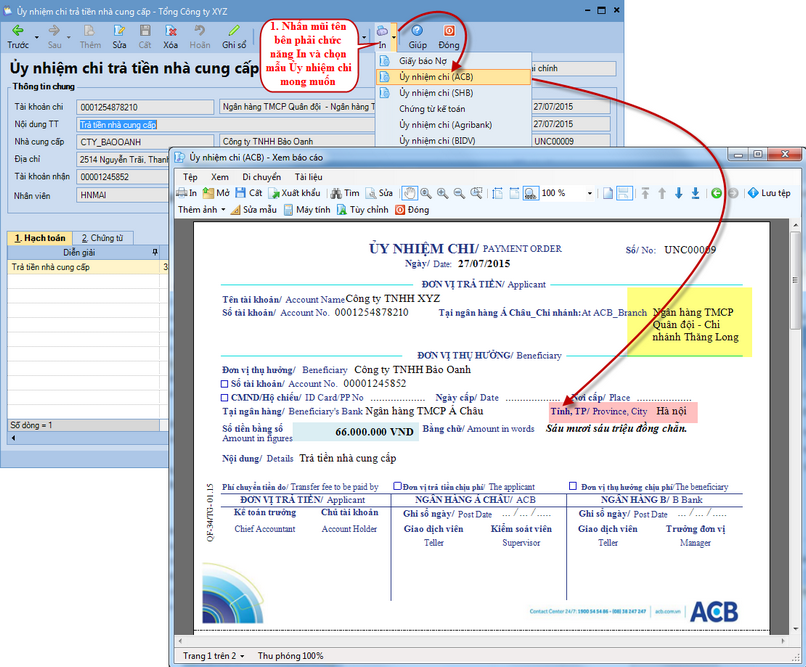Select the Trả tiền nhà cung cấp grid row

pos(87,267)
